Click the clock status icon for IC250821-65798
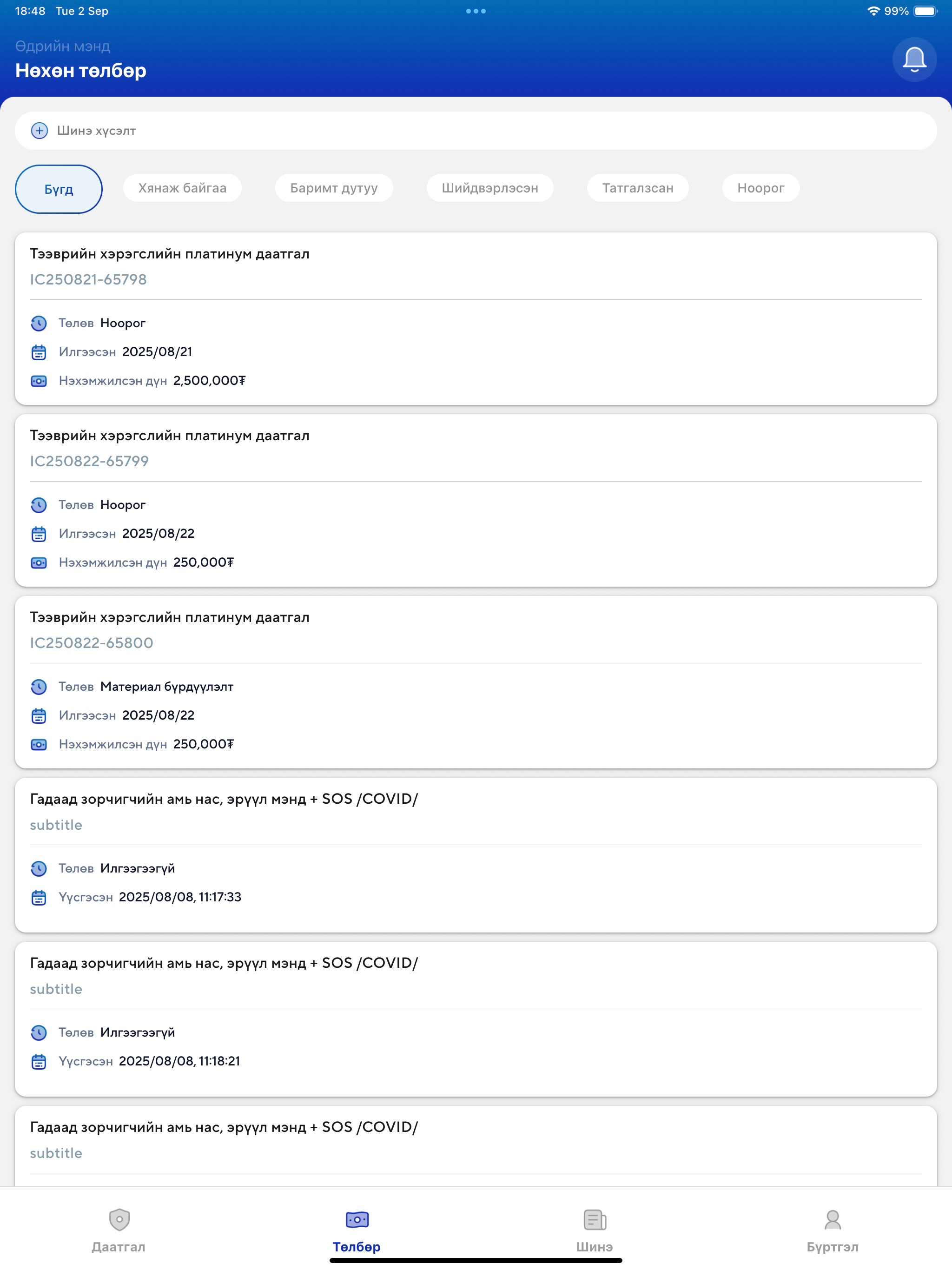The width and height of the screenshot is (952, 1270). pyautogui.click(x=39, y=323)
